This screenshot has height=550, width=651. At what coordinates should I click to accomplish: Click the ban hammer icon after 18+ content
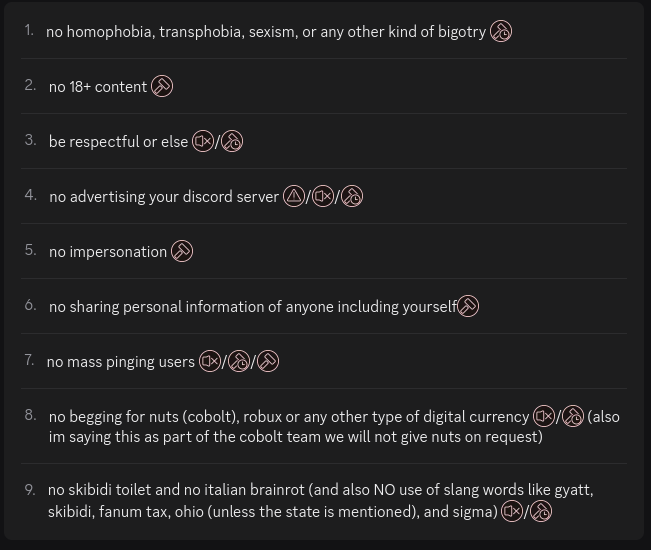tap(162, 86)
